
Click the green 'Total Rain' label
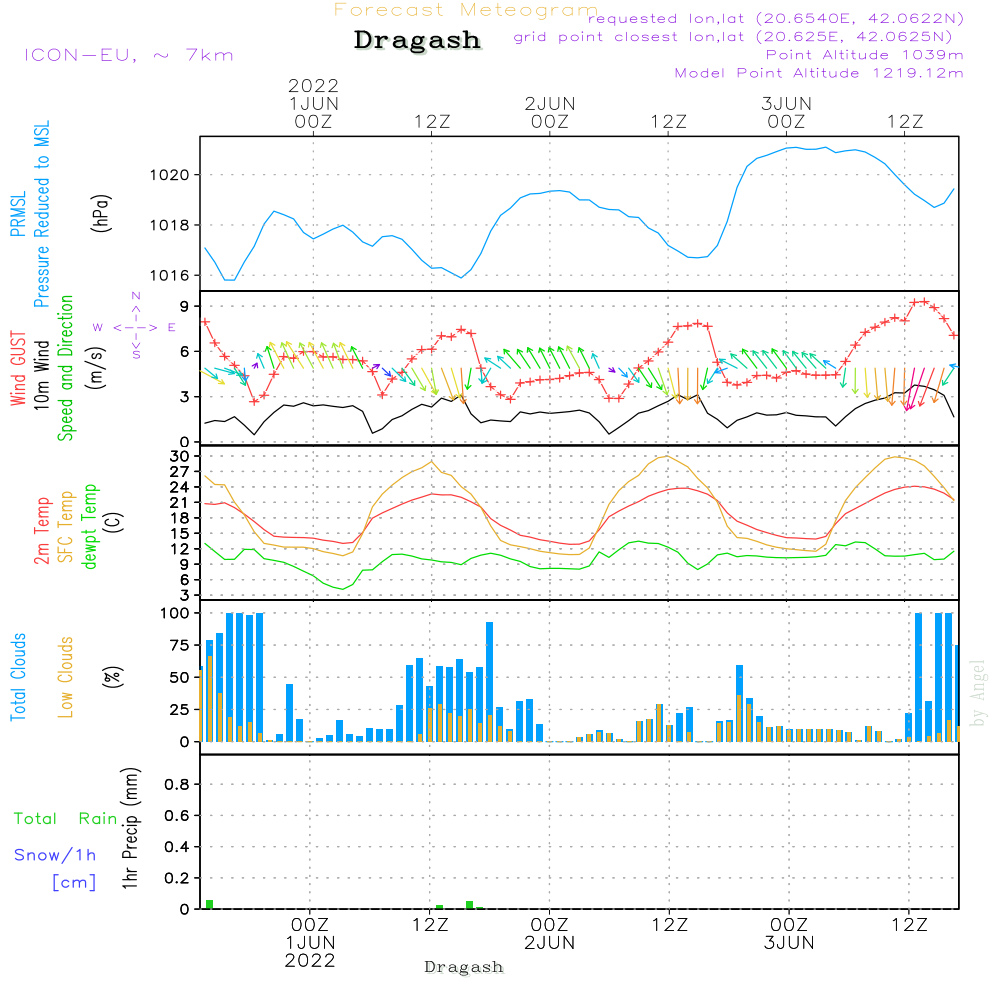[66, 819]
